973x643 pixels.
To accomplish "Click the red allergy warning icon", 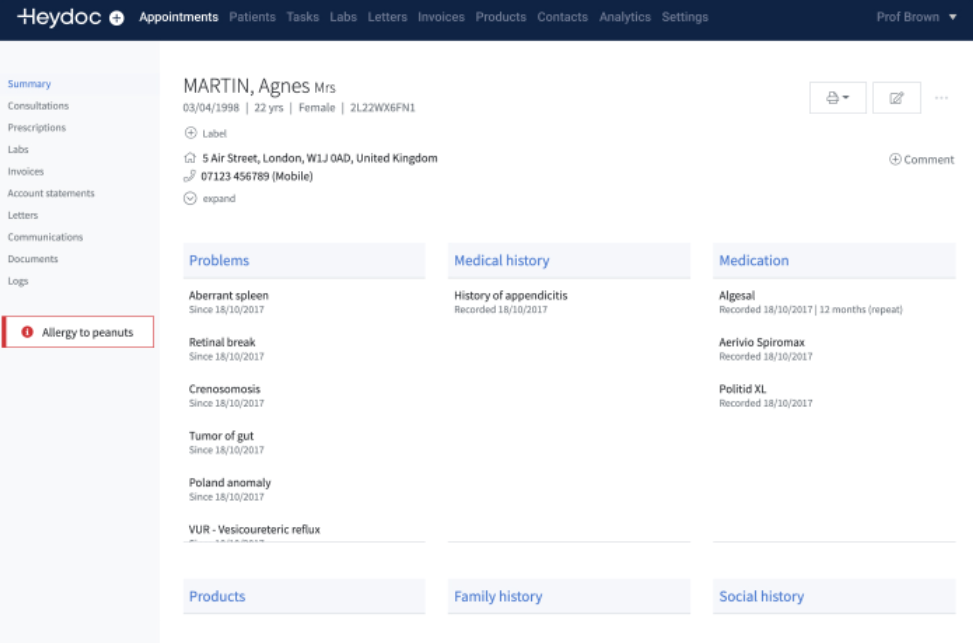I will coord(27,332).
